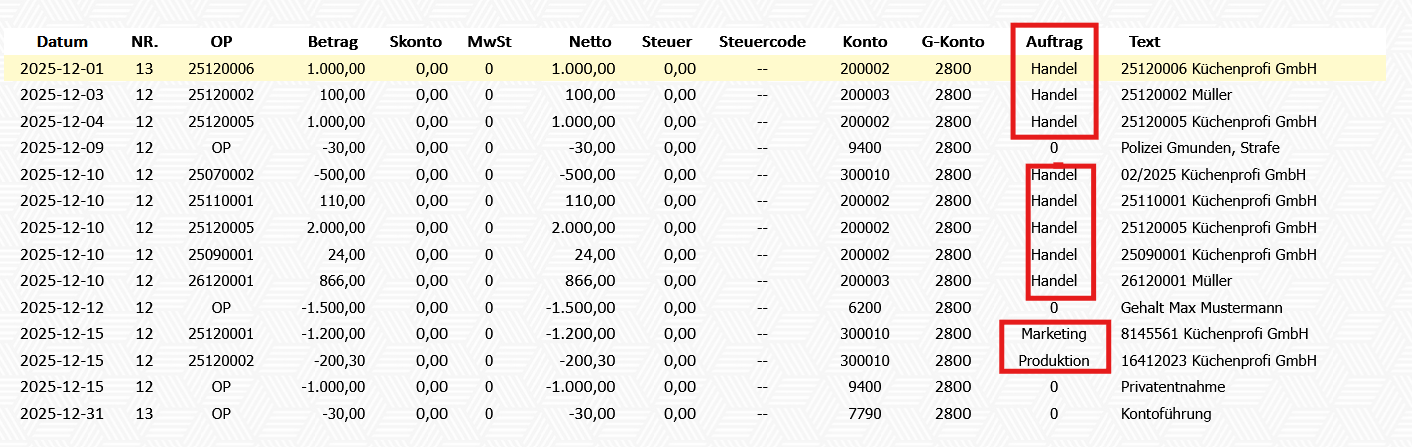Select the Text column header
This screenshot has height=447, width=1412.
pos(1144,42)
